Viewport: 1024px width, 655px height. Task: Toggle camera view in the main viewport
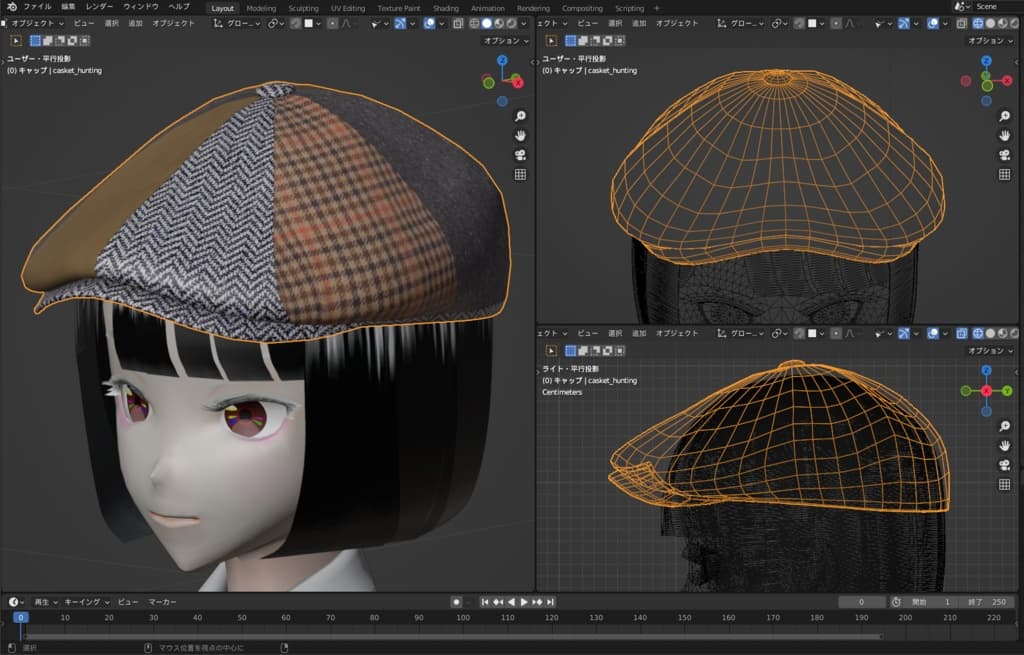[x=520, y=155]
